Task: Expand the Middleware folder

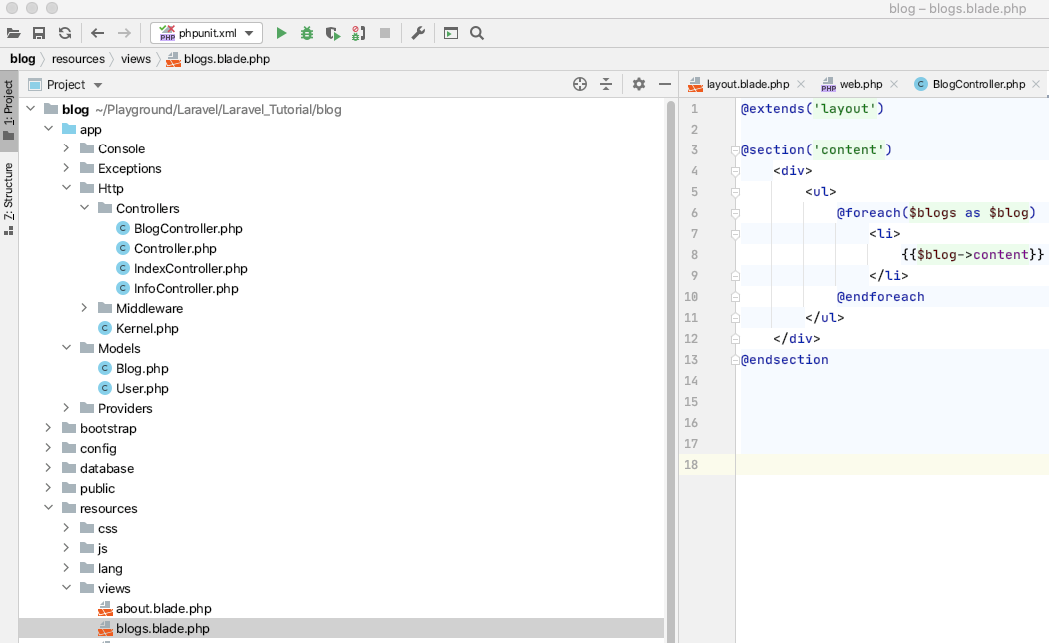Action: pos(85,308)
